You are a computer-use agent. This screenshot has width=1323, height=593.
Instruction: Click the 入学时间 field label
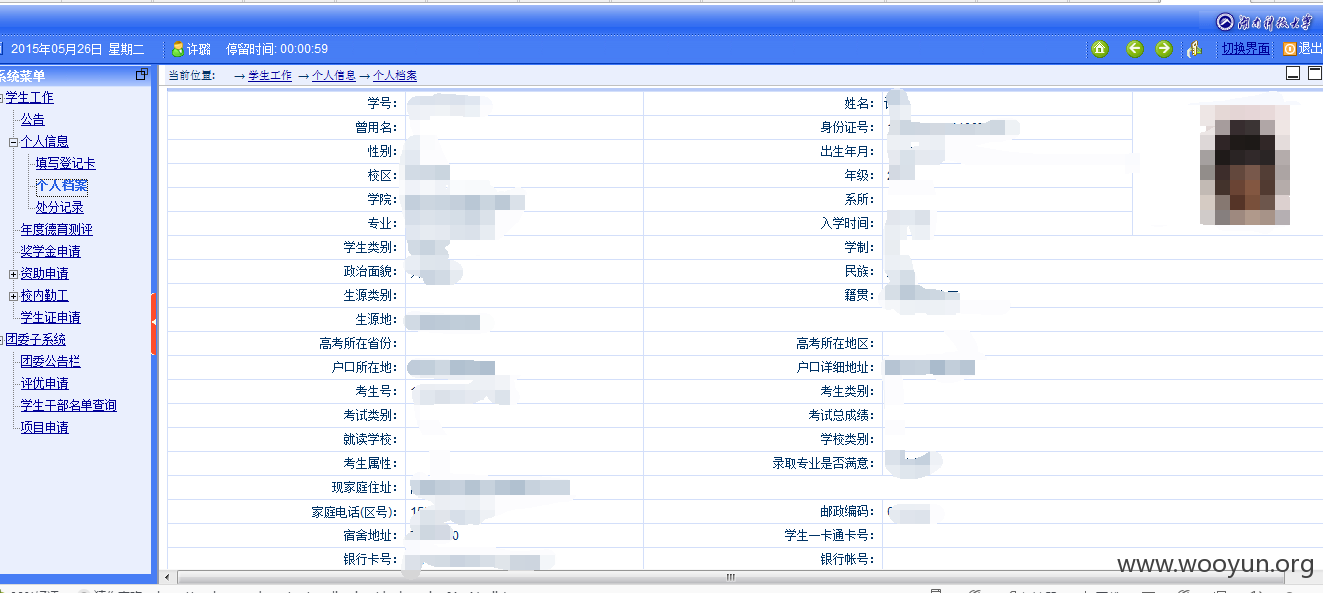click(x=848, y=224)
